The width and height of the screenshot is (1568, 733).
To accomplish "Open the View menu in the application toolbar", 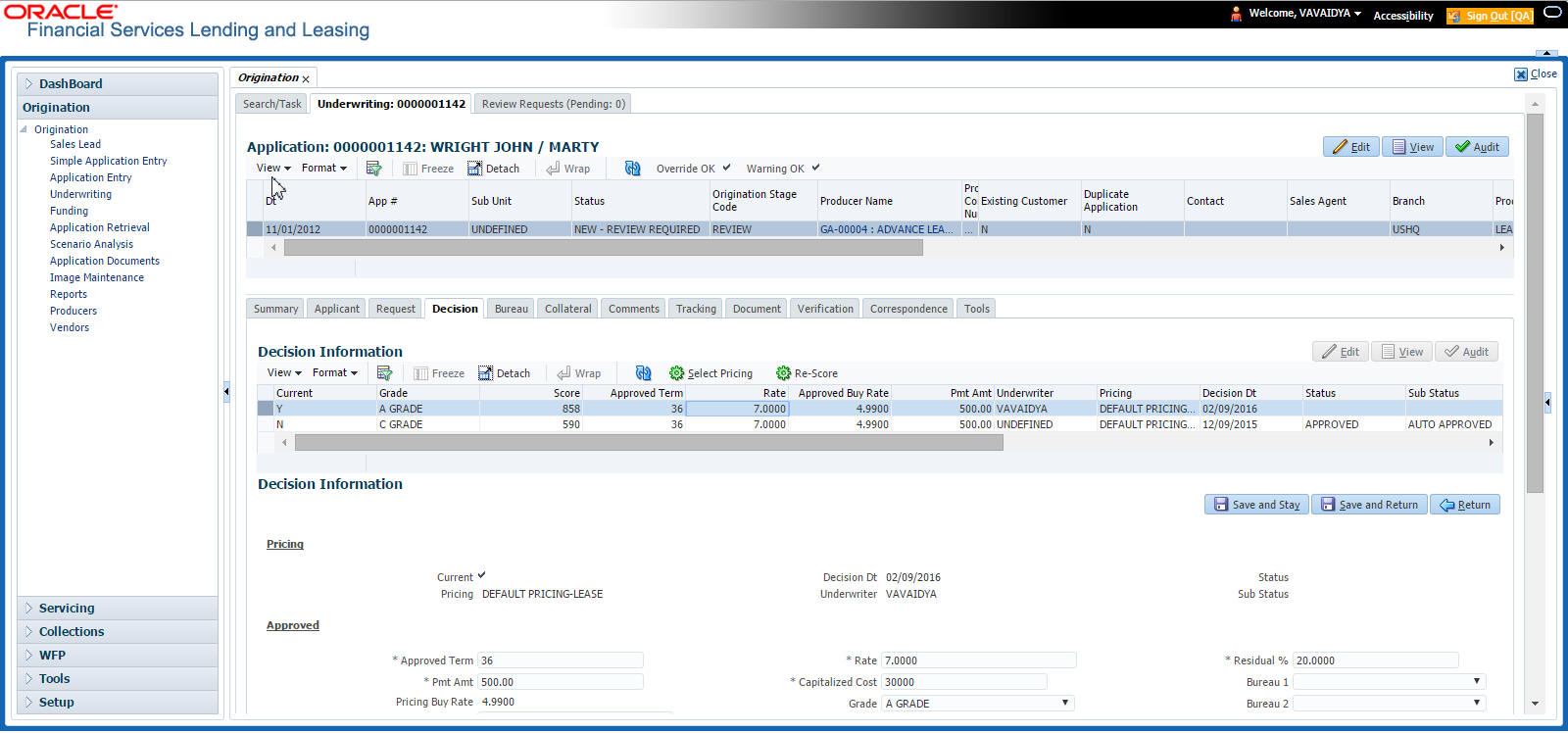I will point(273,169).
